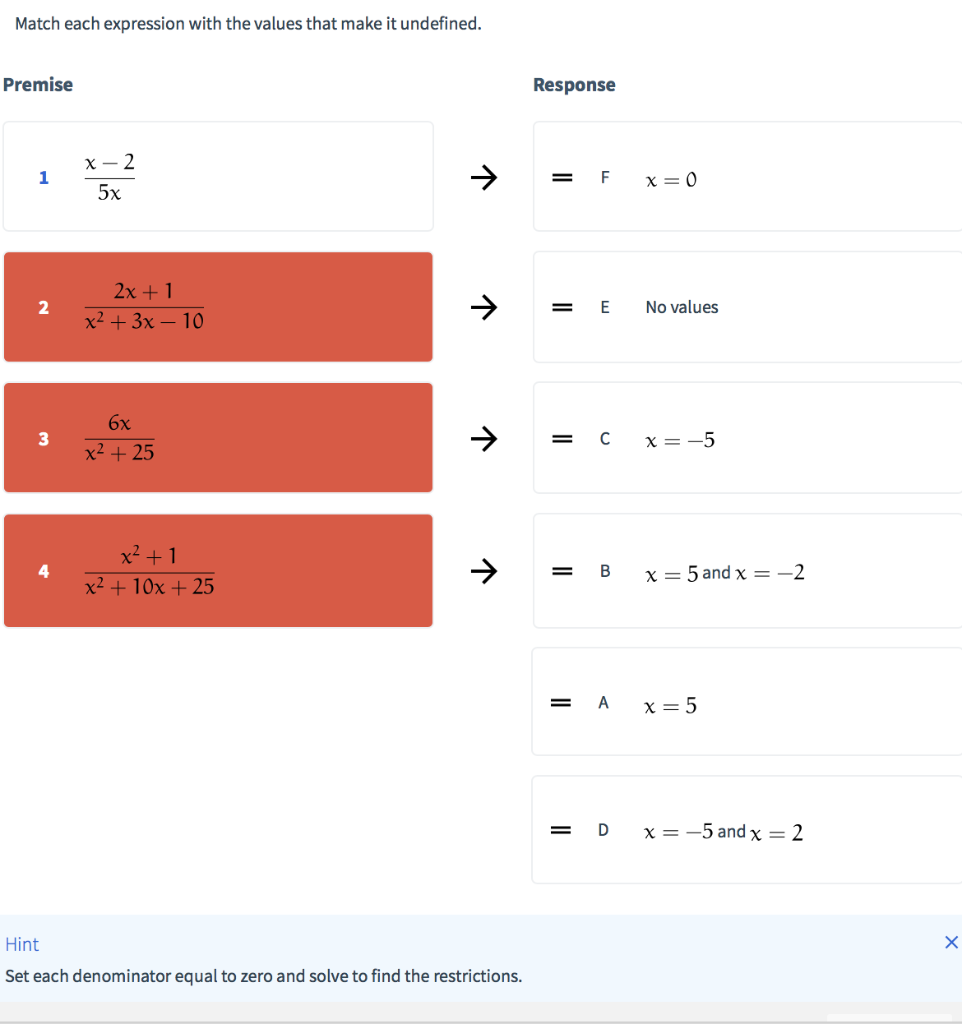Screen dimensions: 962x1024
Task: Click the arrow next to premise 1
Action: tap(484, 177)
